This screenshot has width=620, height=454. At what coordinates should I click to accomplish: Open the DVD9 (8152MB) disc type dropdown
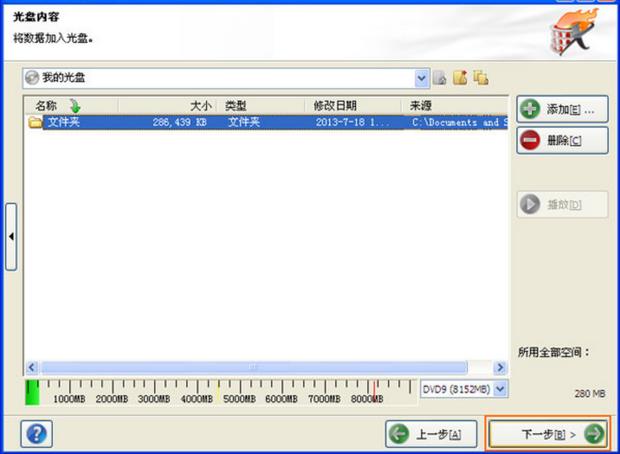point(500,388)
